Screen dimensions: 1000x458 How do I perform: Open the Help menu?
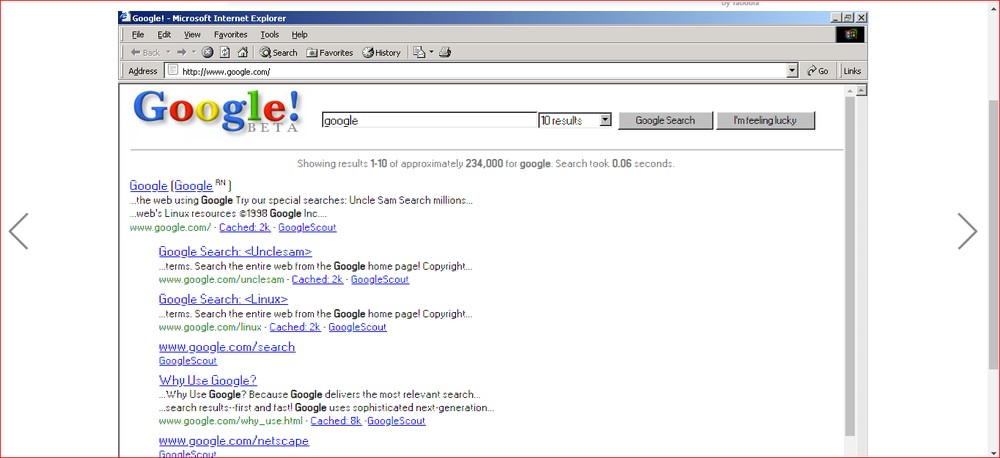(300, 34)
